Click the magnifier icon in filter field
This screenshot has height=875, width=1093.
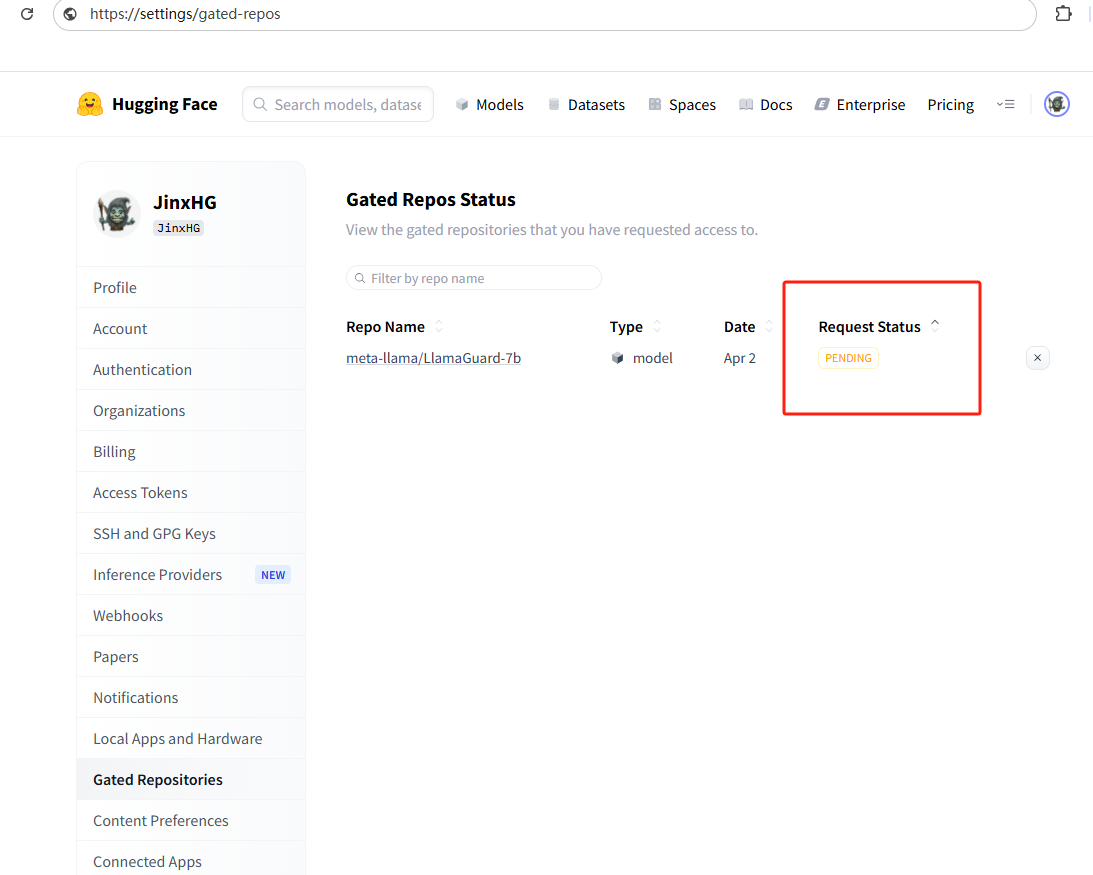(x=360, y=278)
